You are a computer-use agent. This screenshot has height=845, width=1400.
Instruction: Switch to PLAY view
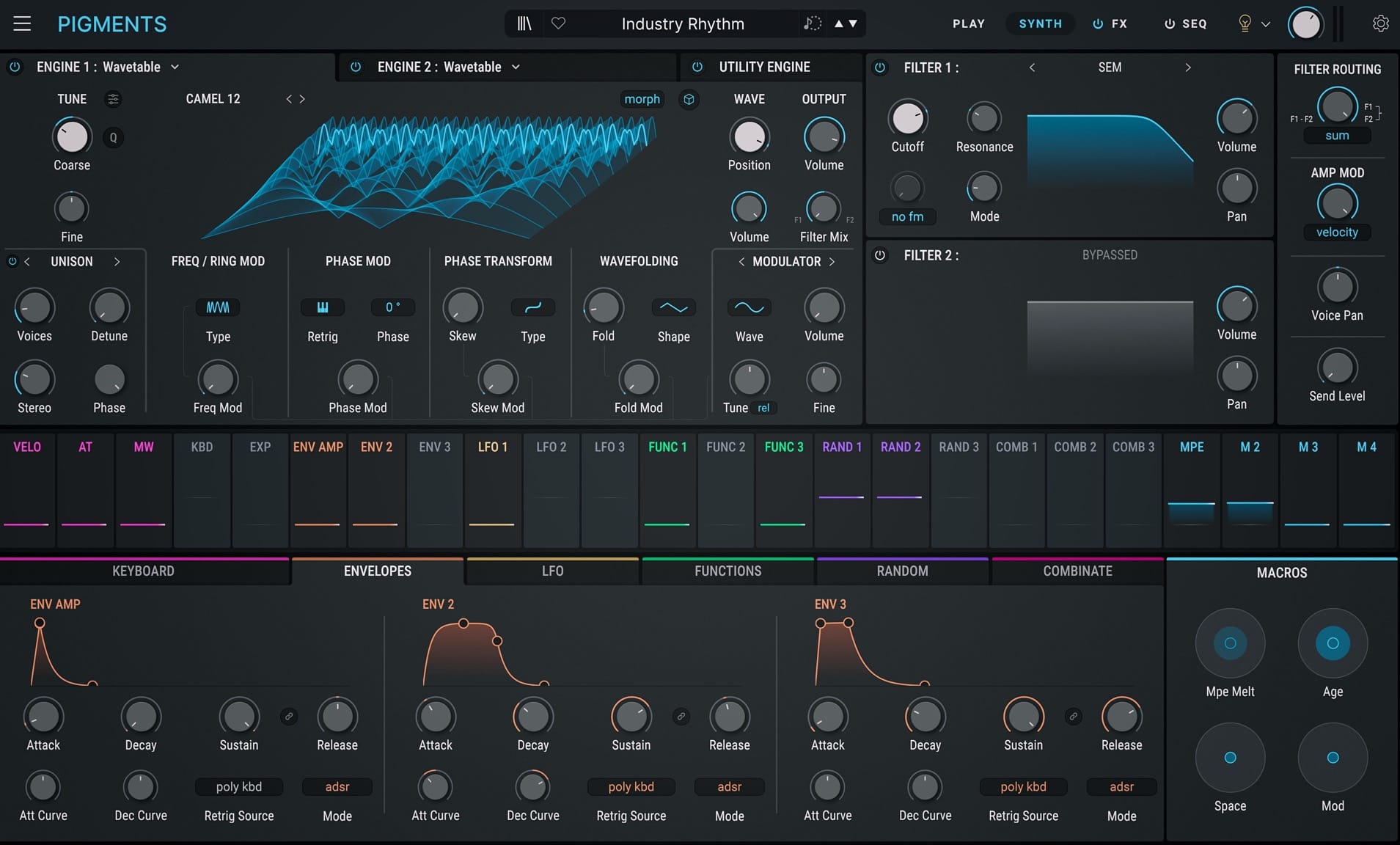(x=969, y=23)
